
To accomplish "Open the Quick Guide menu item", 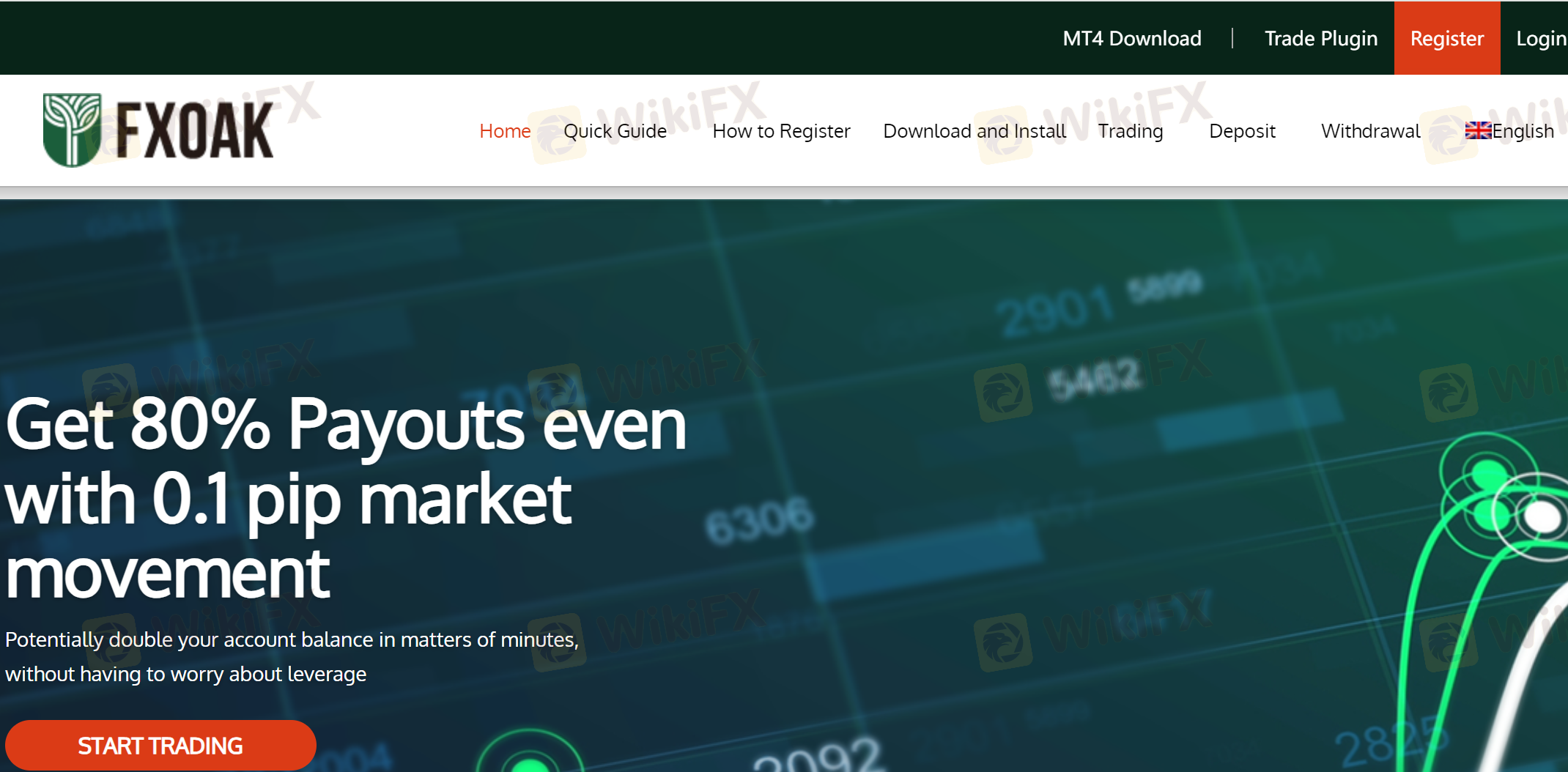I will pyautogui.click(x=615, y=131).
